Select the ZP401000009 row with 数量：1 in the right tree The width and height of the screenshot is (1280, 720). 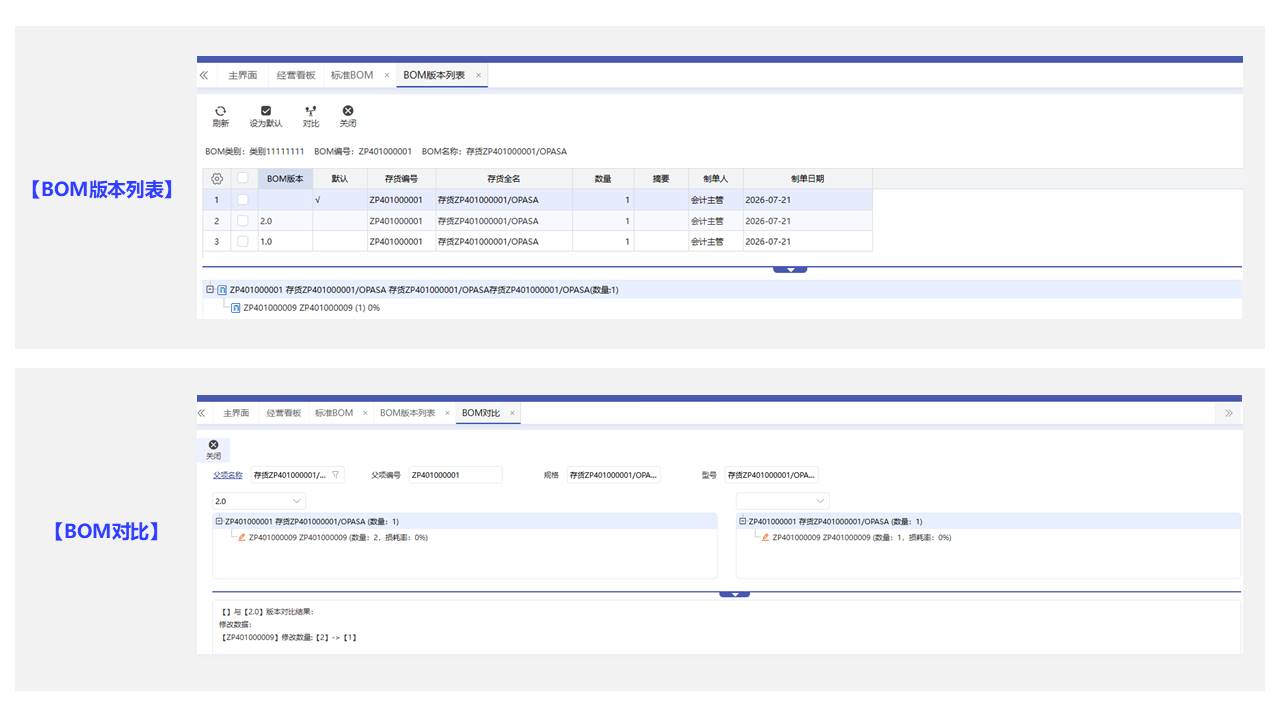(862, 537)
